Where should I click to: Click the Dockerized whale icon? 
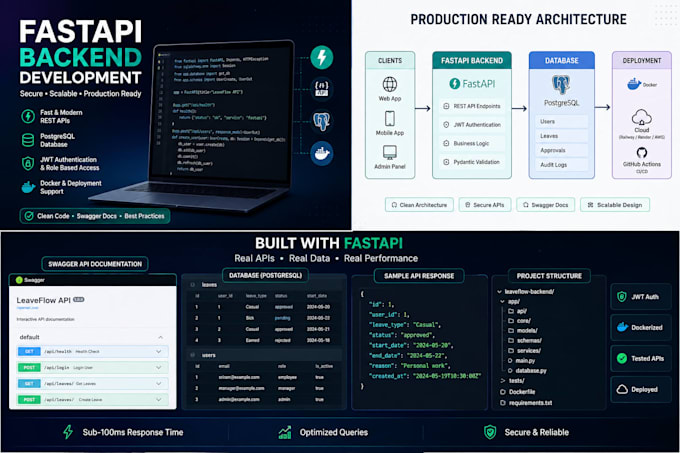[622, 327]
